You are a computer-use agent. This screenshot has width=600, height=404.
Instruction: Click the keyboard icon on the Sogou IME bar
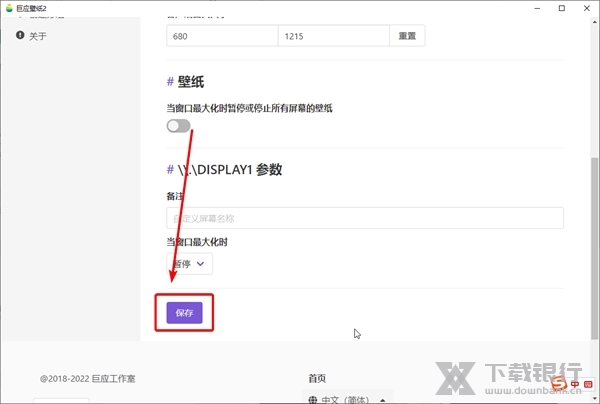(x=588, y=384)
